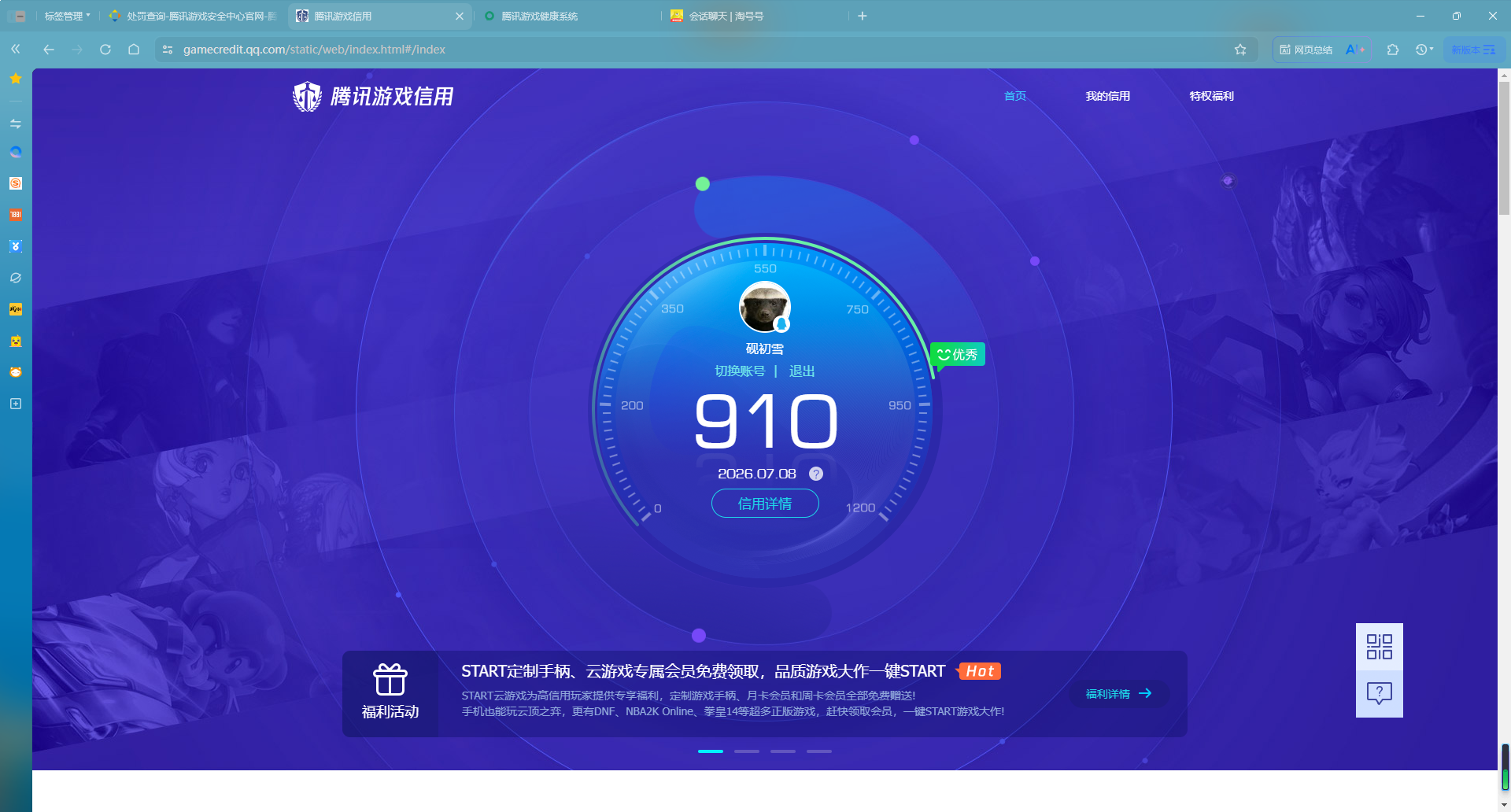The width and height of the screenshot is (1511, 812).
Task: Click the 福利活动 gift icon
Action: [x=390, y=681]
